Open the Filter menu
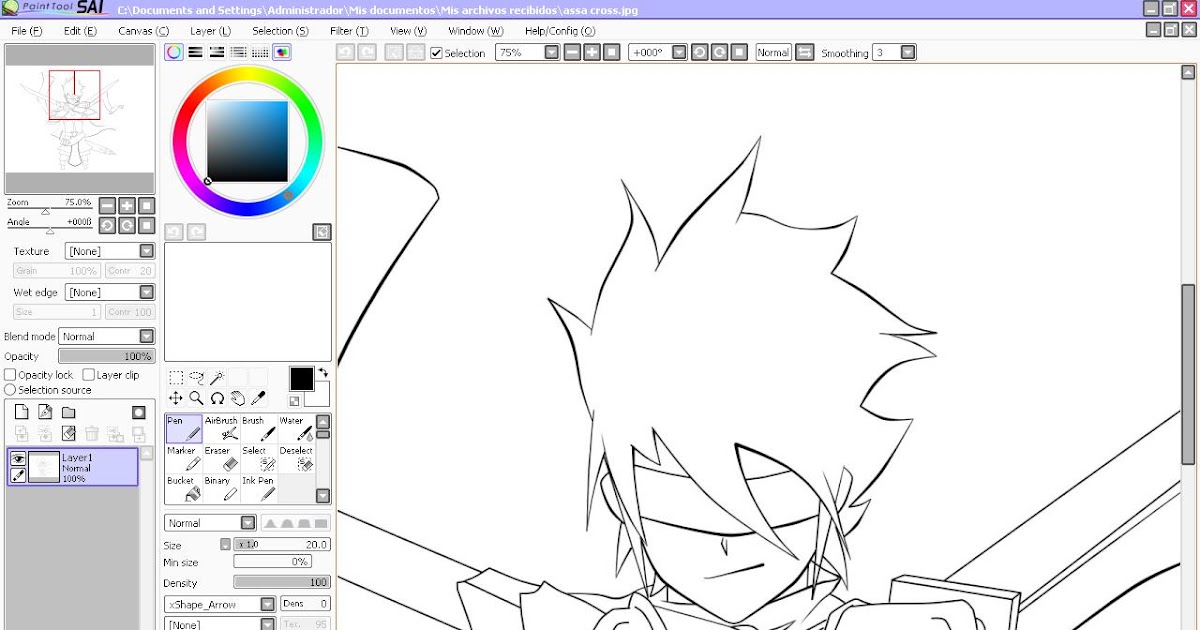 point(349,31)
